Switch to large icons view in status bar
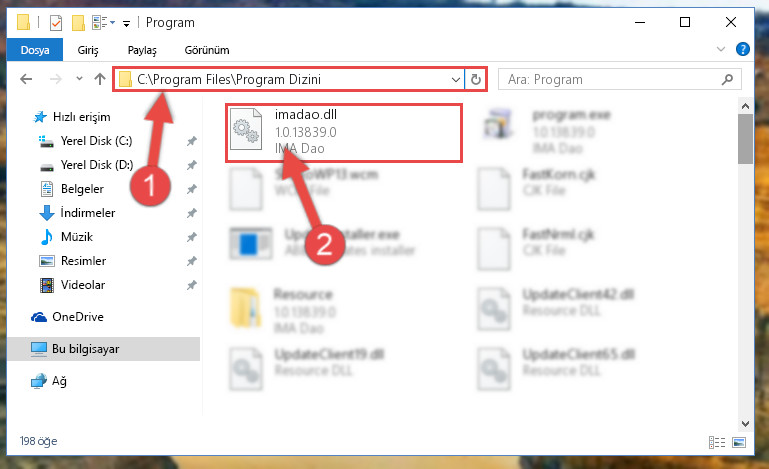The height and width of the screenshot is (469, 769). (x=739, y=443)
